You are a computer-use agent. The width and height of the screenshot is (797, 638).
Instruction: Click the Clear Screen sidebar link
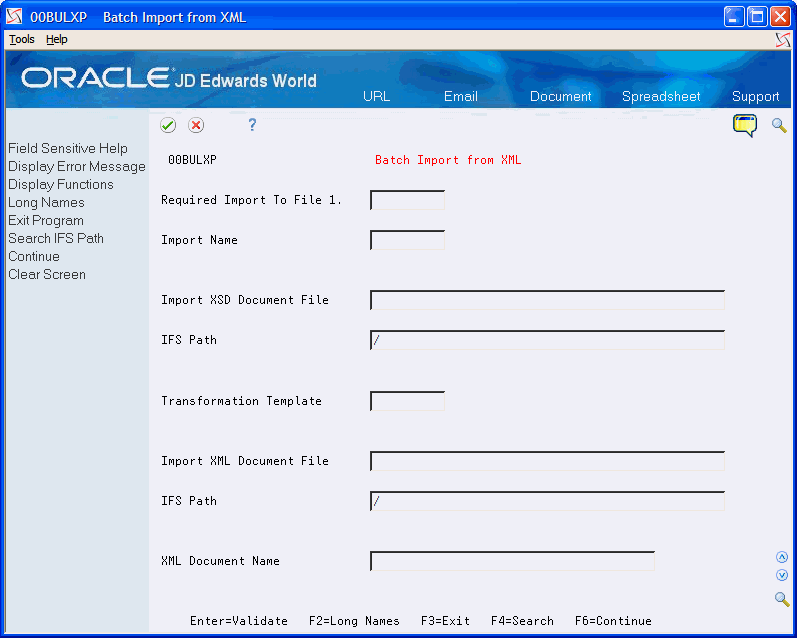click(47, 274)
